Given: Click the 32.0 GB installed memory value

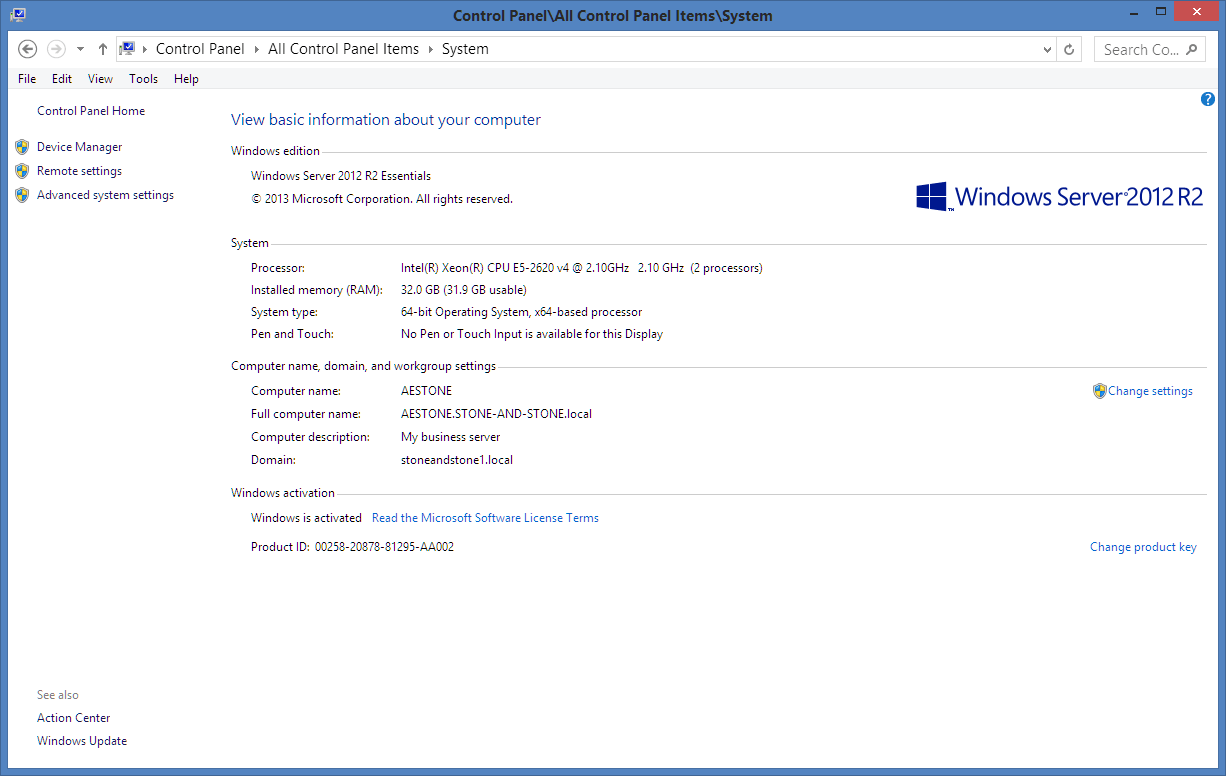Looking at the screenshot, I should (x=463, y=290).
